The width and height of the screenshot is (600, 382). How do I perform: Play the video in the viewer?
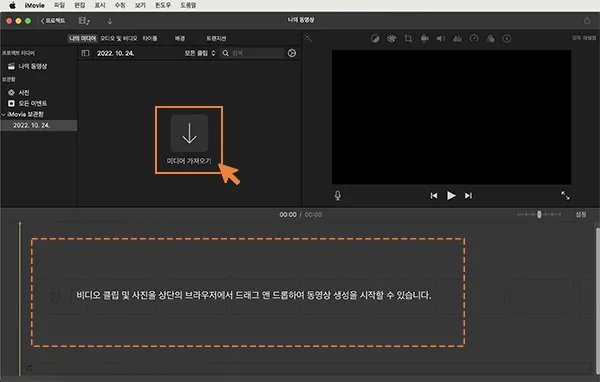coord(451,196)
